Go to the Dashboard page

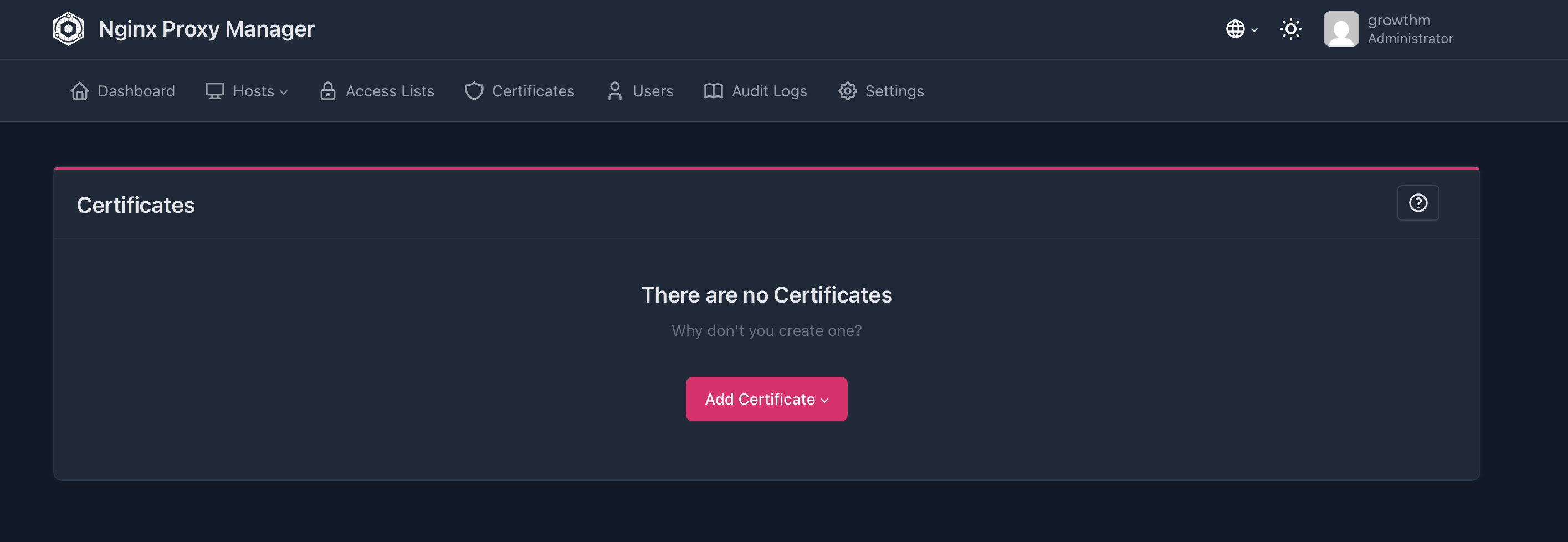click(x=136, y=91)
